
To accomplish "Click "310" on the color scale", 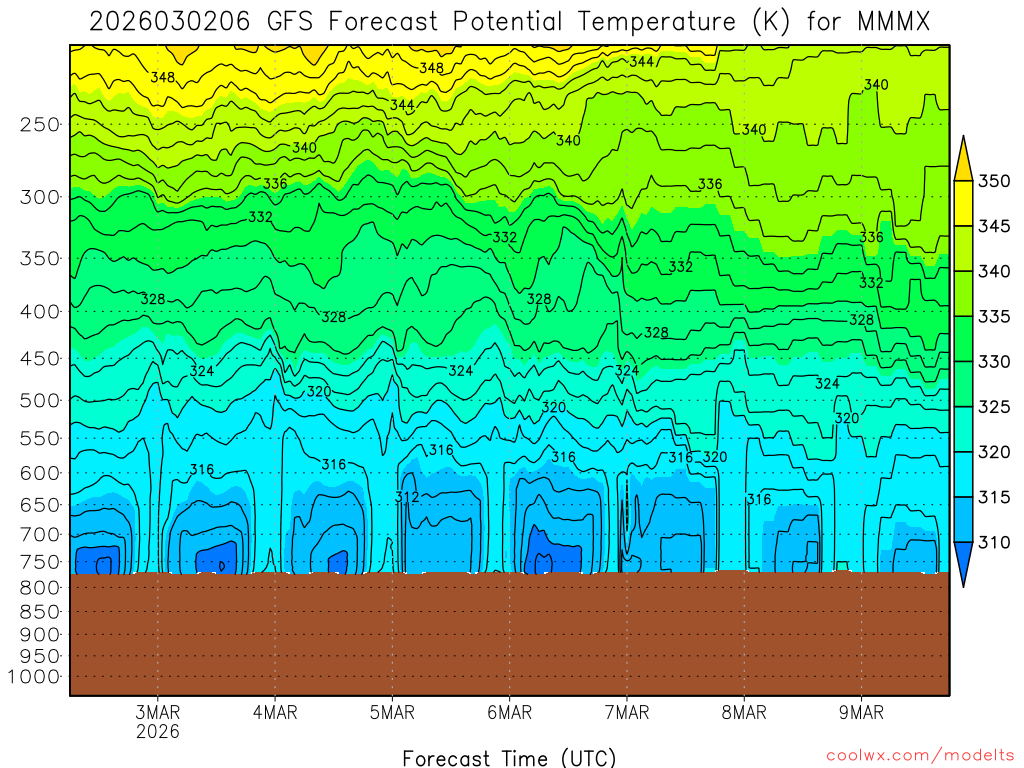I will [x=994, y=543].
